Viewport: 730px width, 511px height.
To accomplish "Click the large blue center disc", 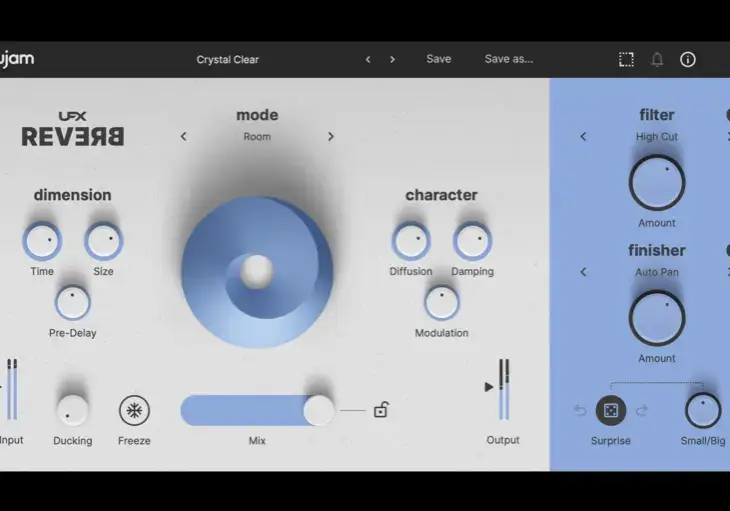I will [x=257, y=272].
